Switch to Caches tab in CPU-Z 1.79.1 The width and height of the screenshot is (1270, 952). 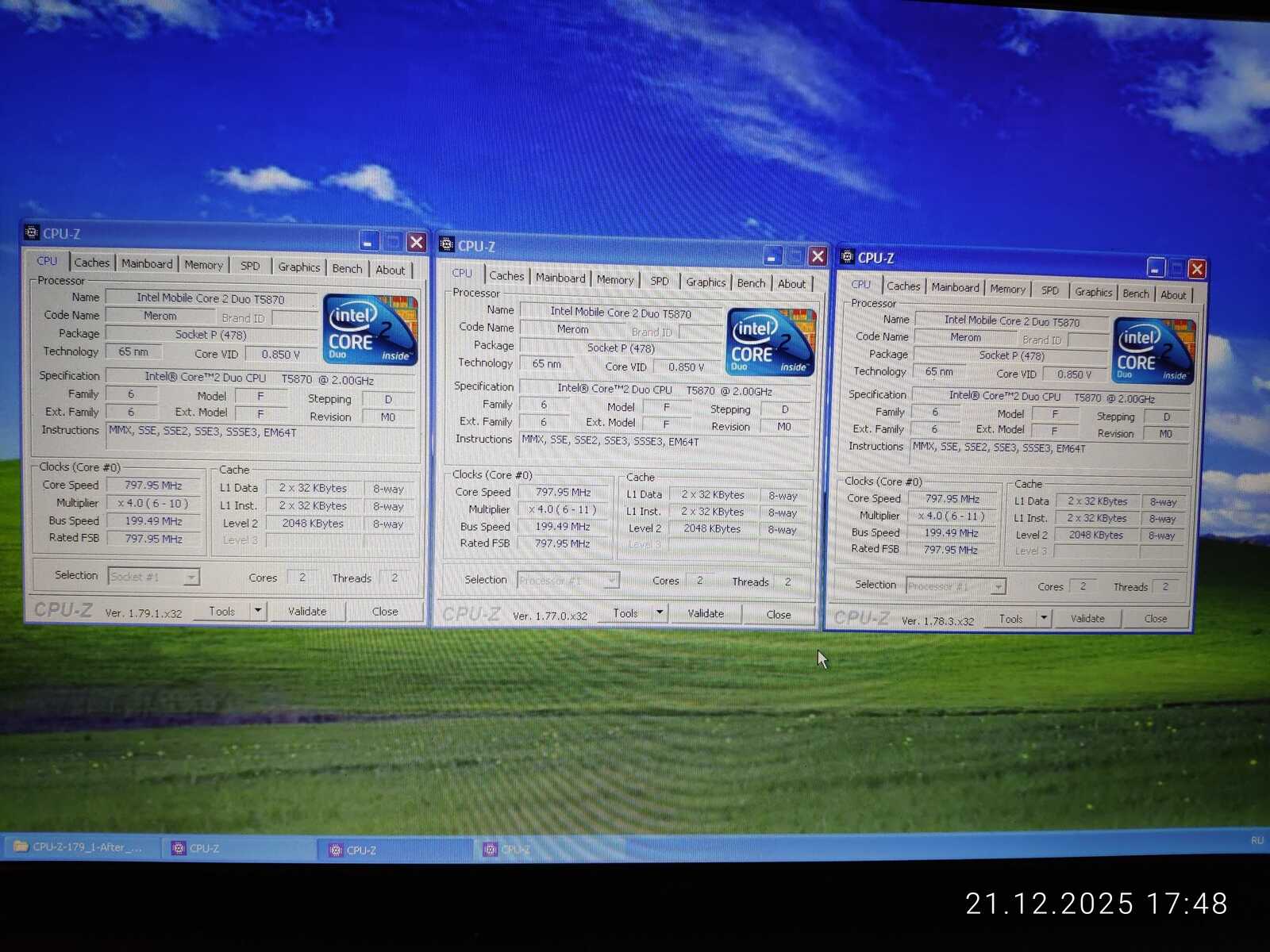coord(92,263)
